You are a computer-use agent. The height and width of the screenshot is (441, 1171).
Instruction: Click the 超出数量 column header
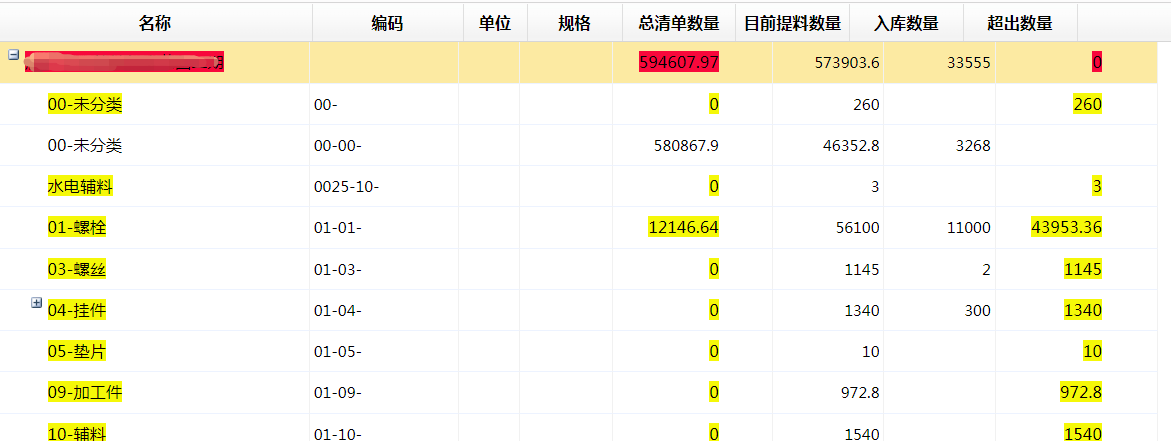[x=1019, y=23]
